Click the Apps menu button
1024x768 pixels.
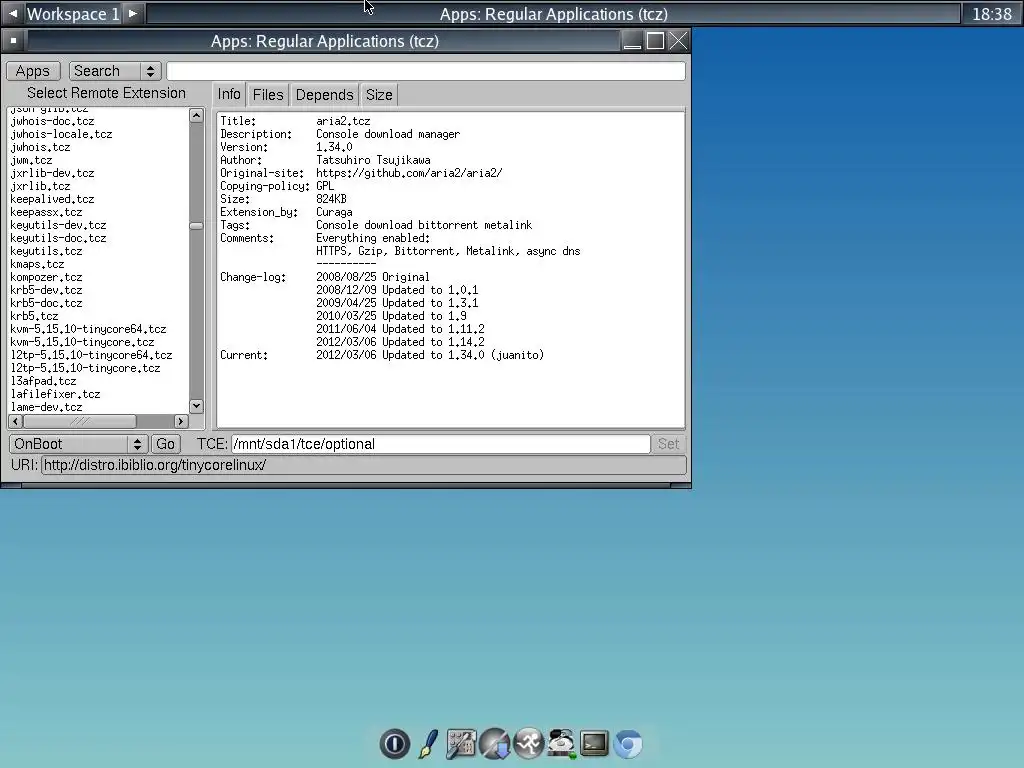point(33,71)
